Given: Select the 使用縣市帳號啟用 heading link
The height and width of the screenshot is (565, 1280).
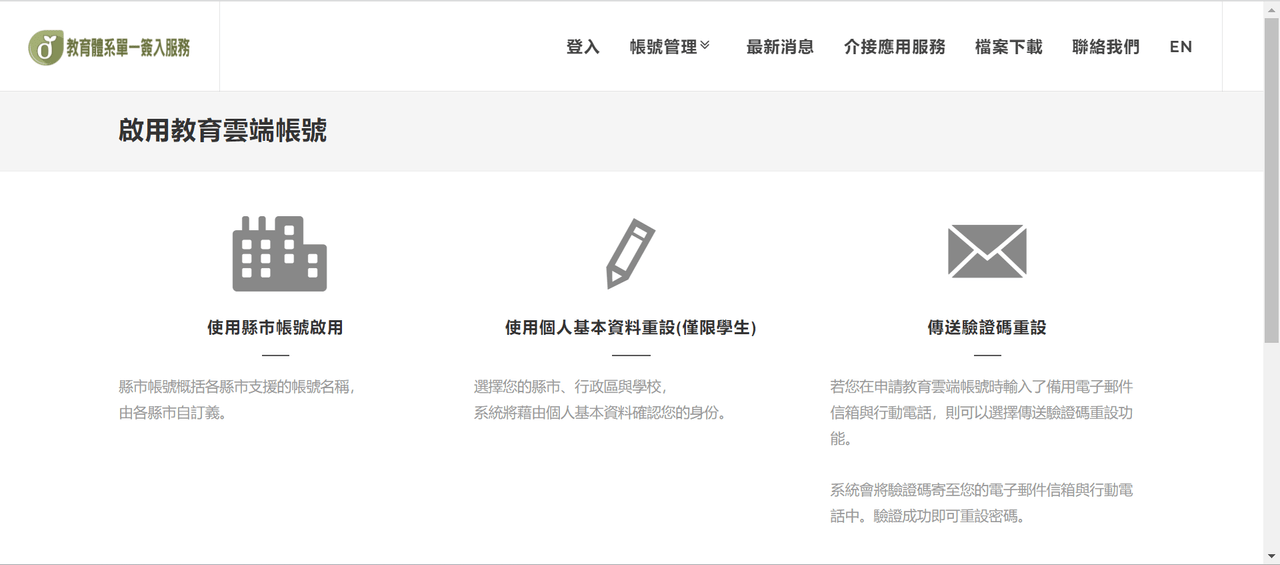Looking at the screenshot, I should (275, 328).
